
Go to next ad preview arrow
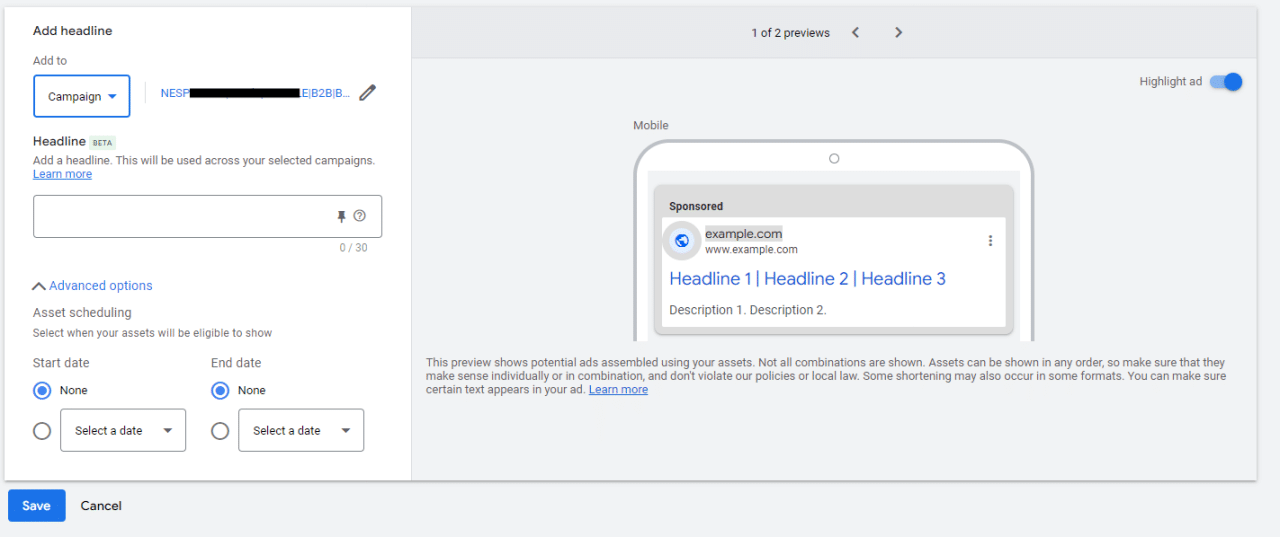[898, 33]
